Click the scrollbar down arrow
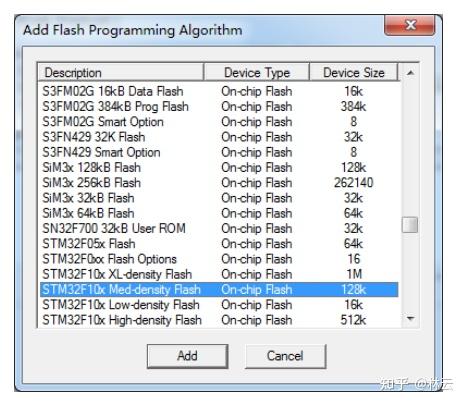The image size is (465, 404). (x=411, y=319)
